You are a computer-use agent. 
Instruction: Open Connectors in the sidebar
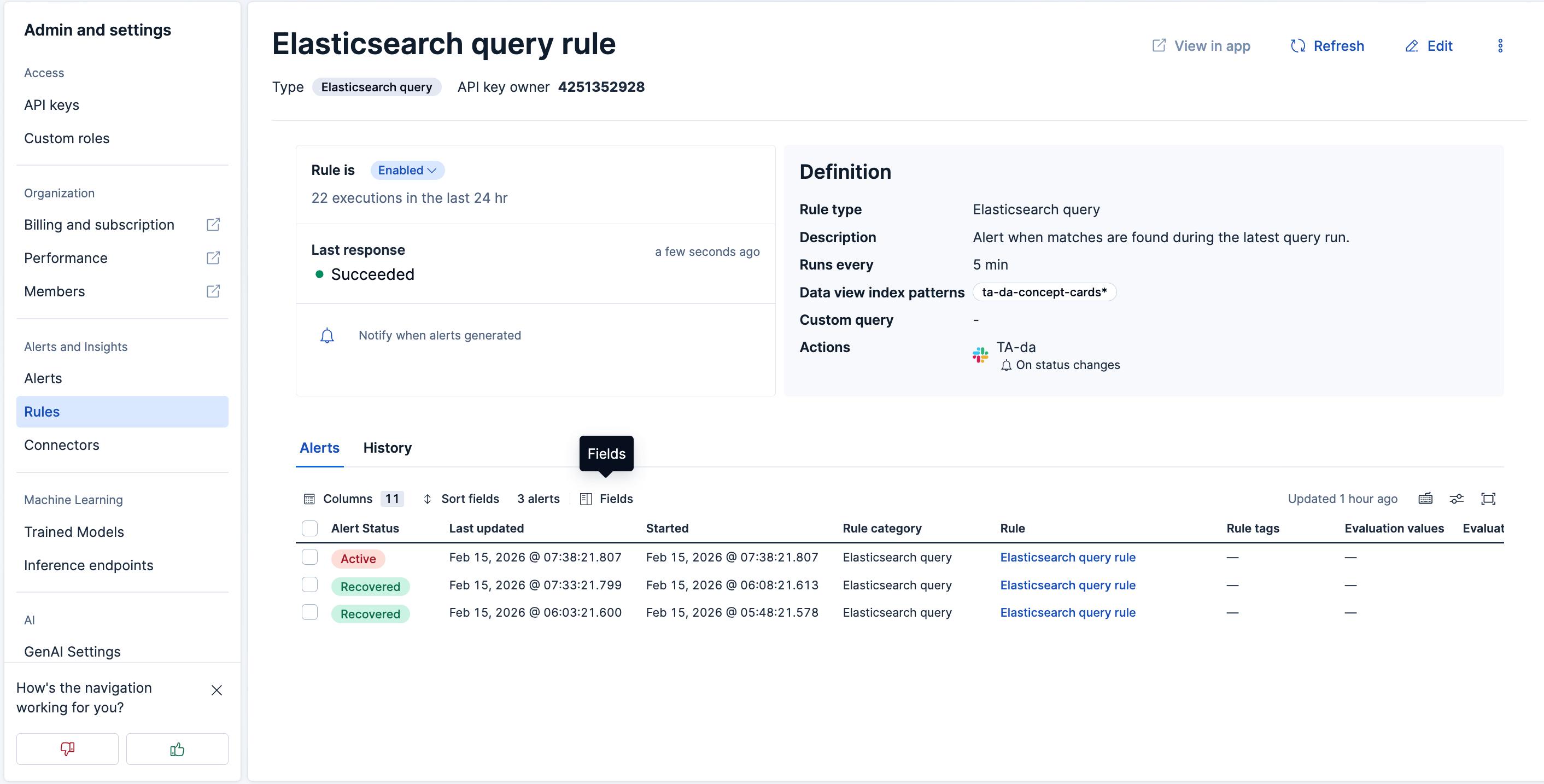pos(62,444)
